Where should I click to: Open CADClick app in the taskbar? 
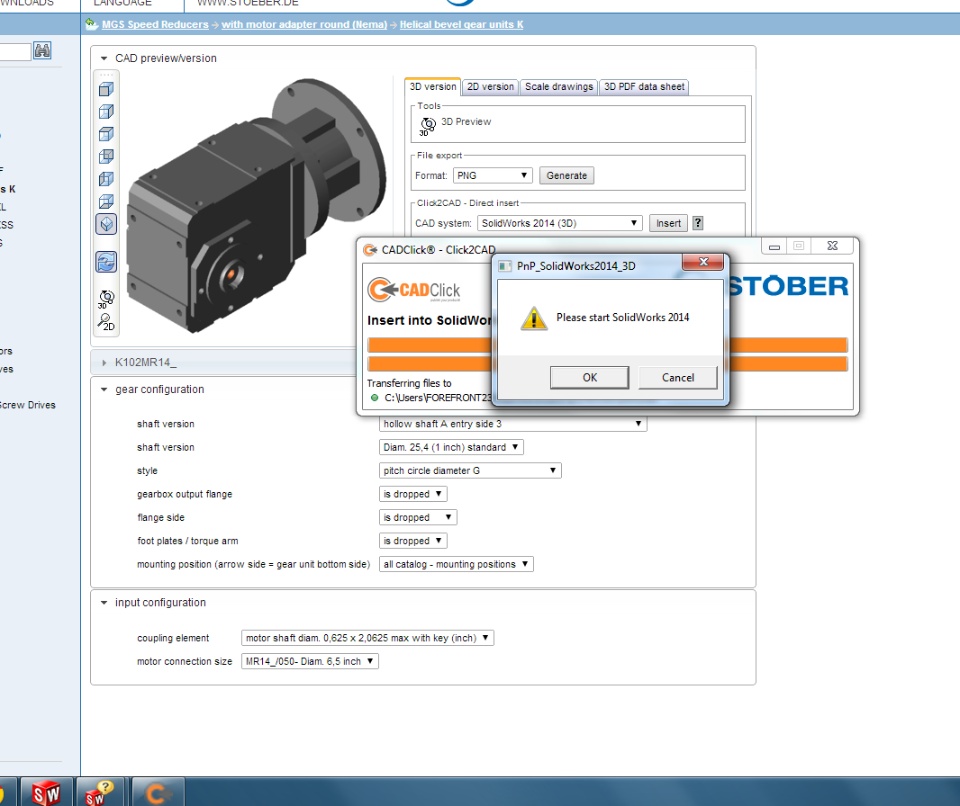157,793
